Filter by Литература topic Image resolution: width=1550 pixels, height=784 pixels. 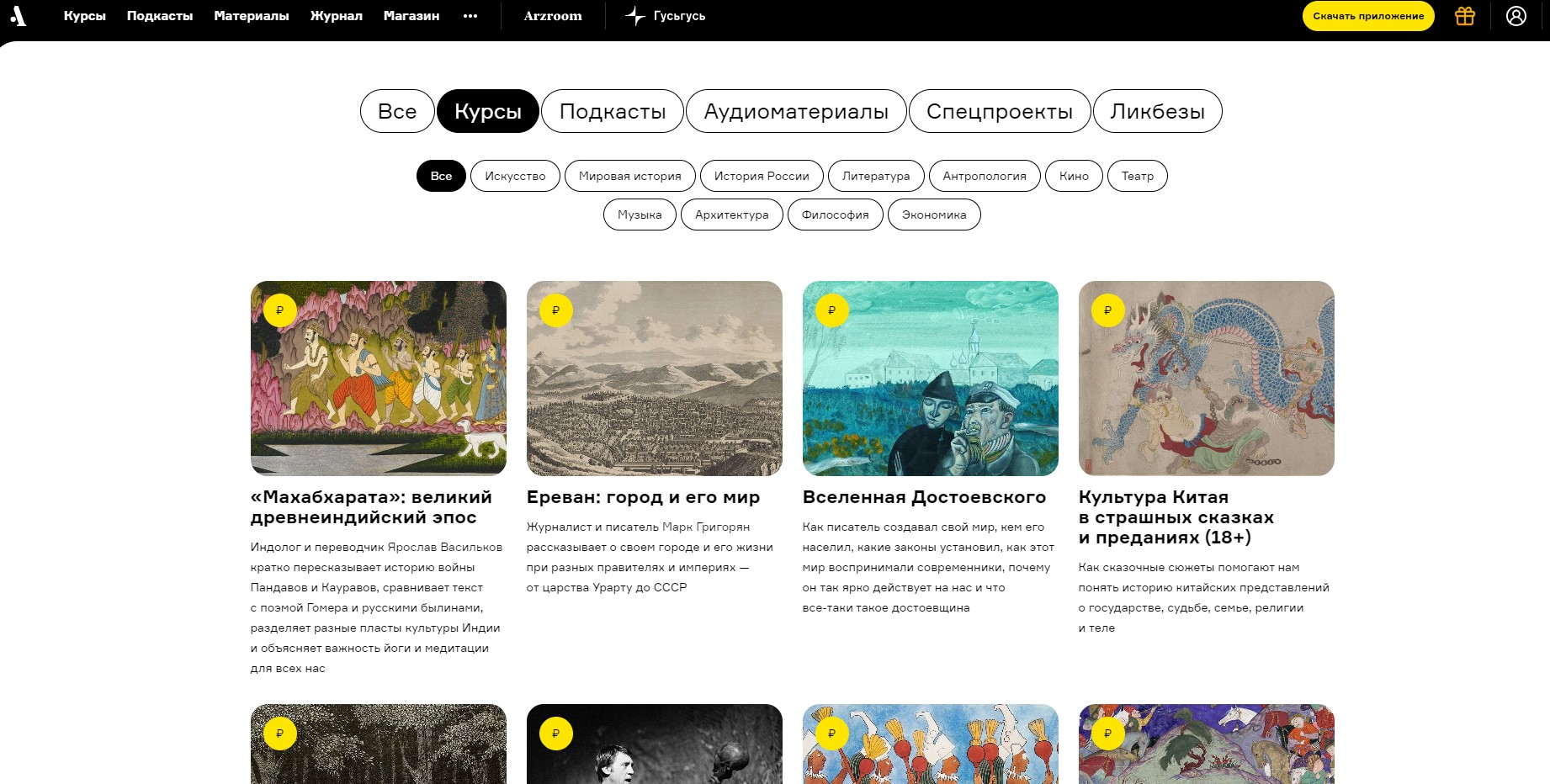click(876, 176)
